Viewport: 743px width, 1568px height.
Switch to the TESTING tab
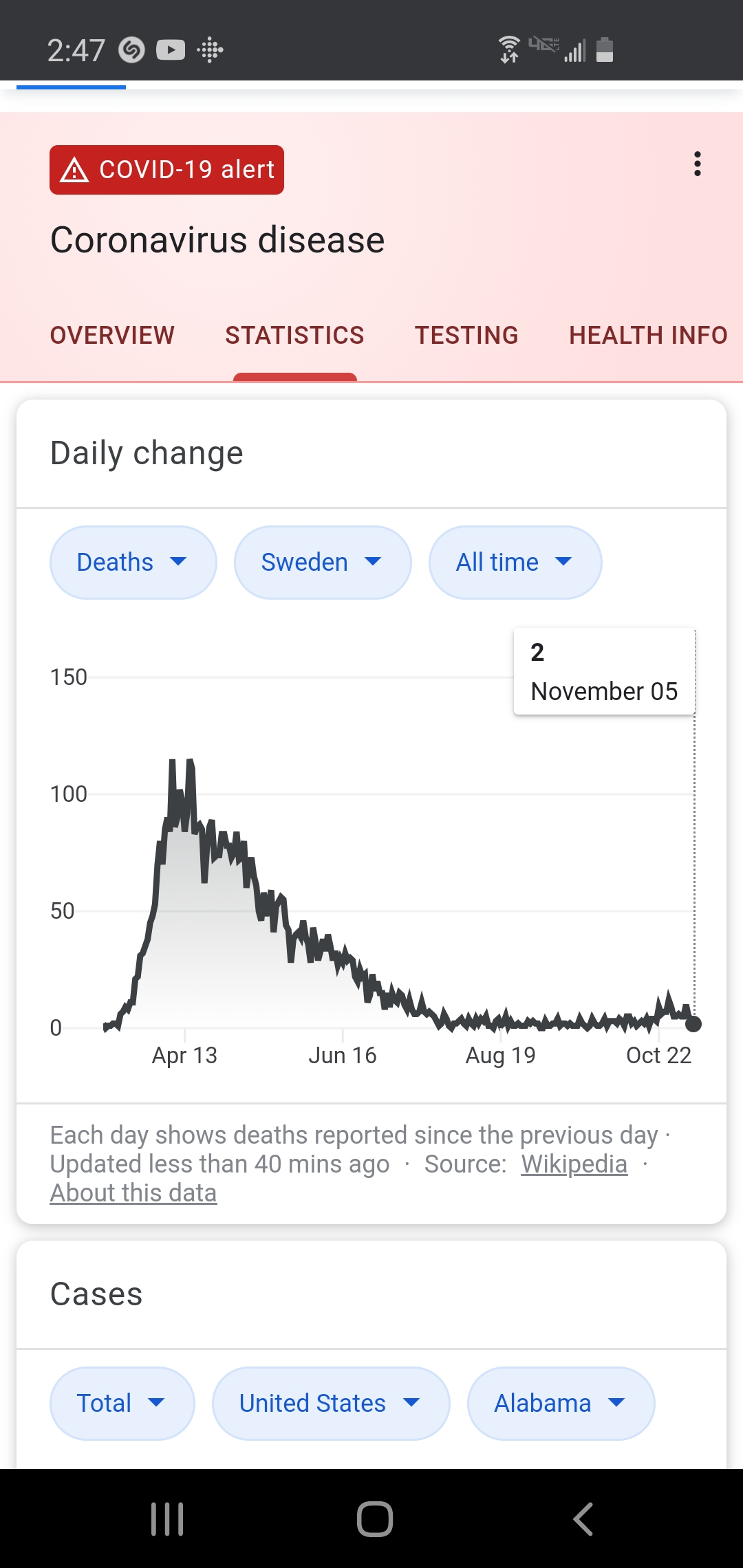coord(466,336)
